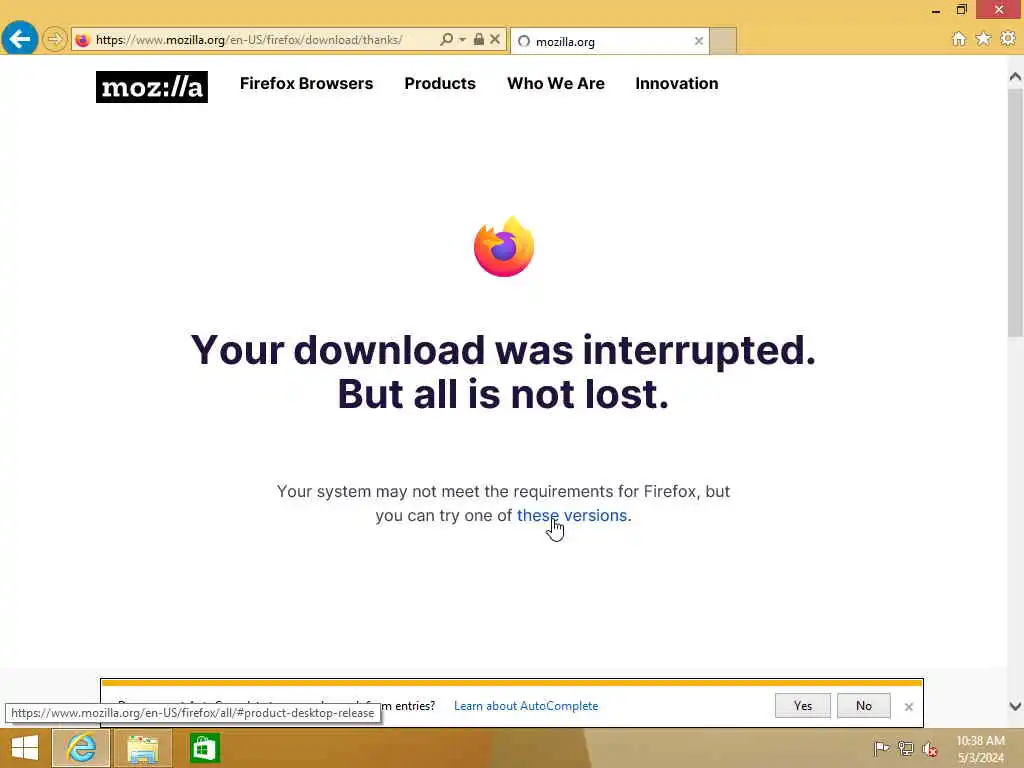This screenshot has width=1024, height=768.
Task: Click the Firefox logo image
Action: pyautogui.click(x=504, y=247)
